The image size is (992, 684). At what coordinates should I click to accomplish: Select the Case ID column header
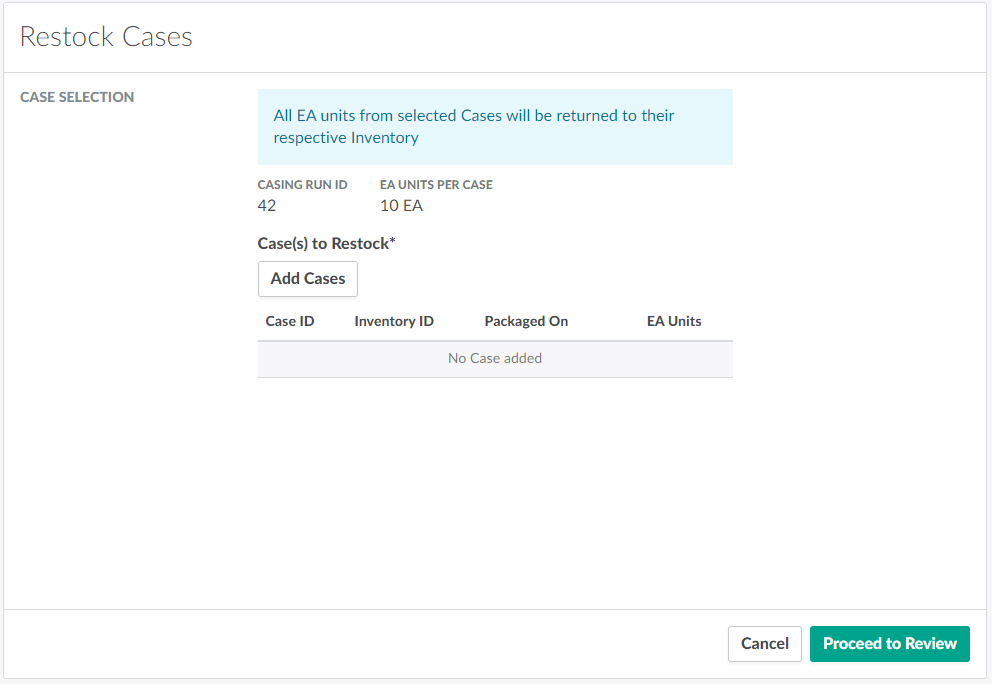point(290,321)
